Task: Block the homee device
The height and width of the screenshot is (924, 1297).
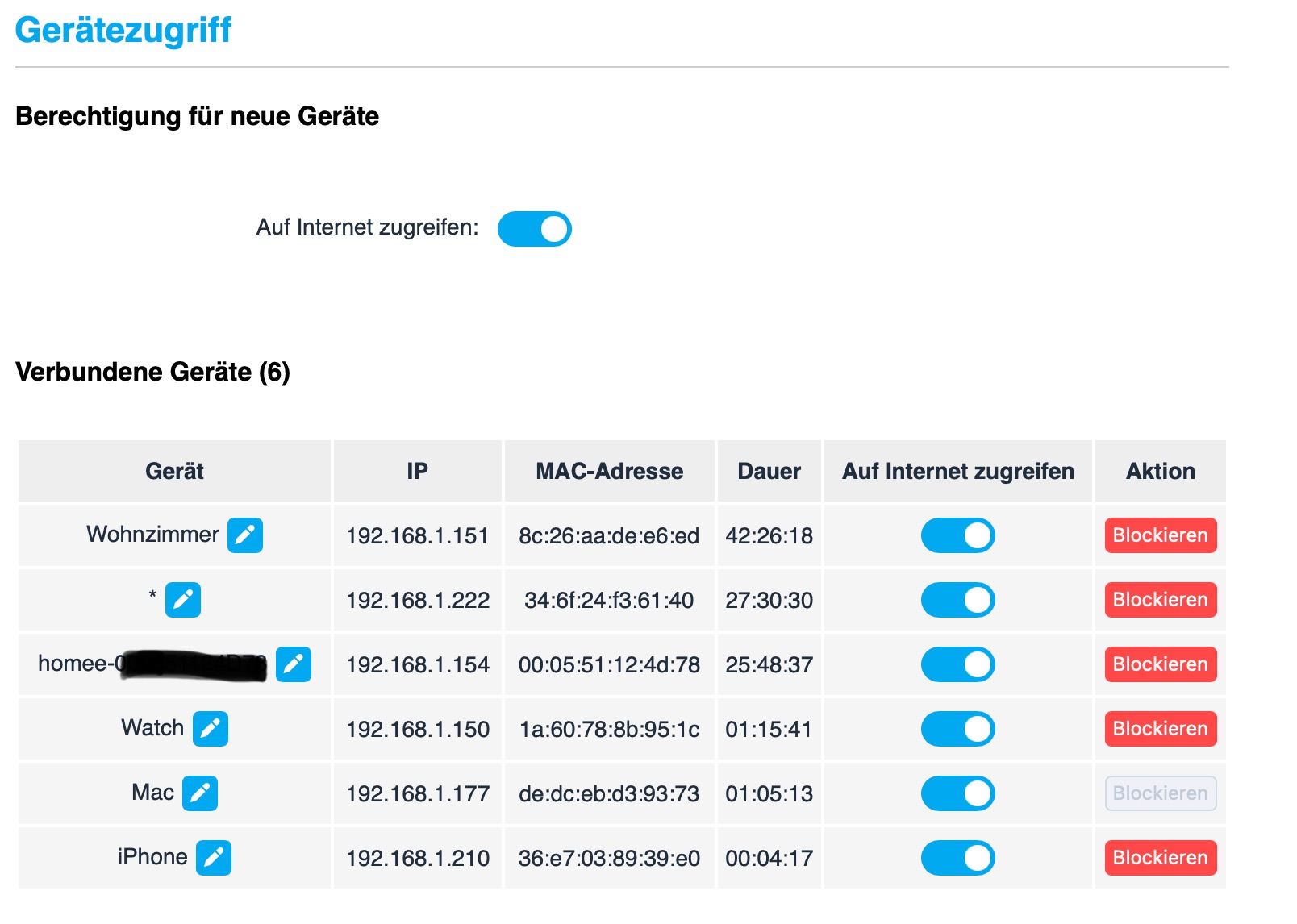Action: [x=1161, y=664]
